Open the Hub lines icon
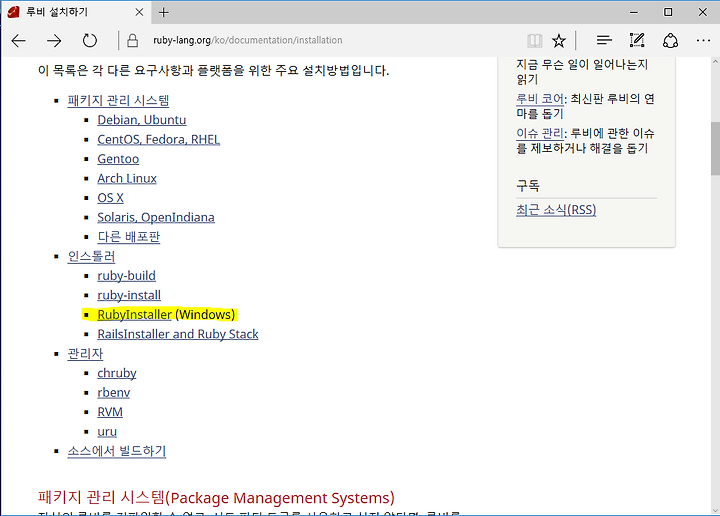This screenshot has height=516, width=720. (604, 40)
